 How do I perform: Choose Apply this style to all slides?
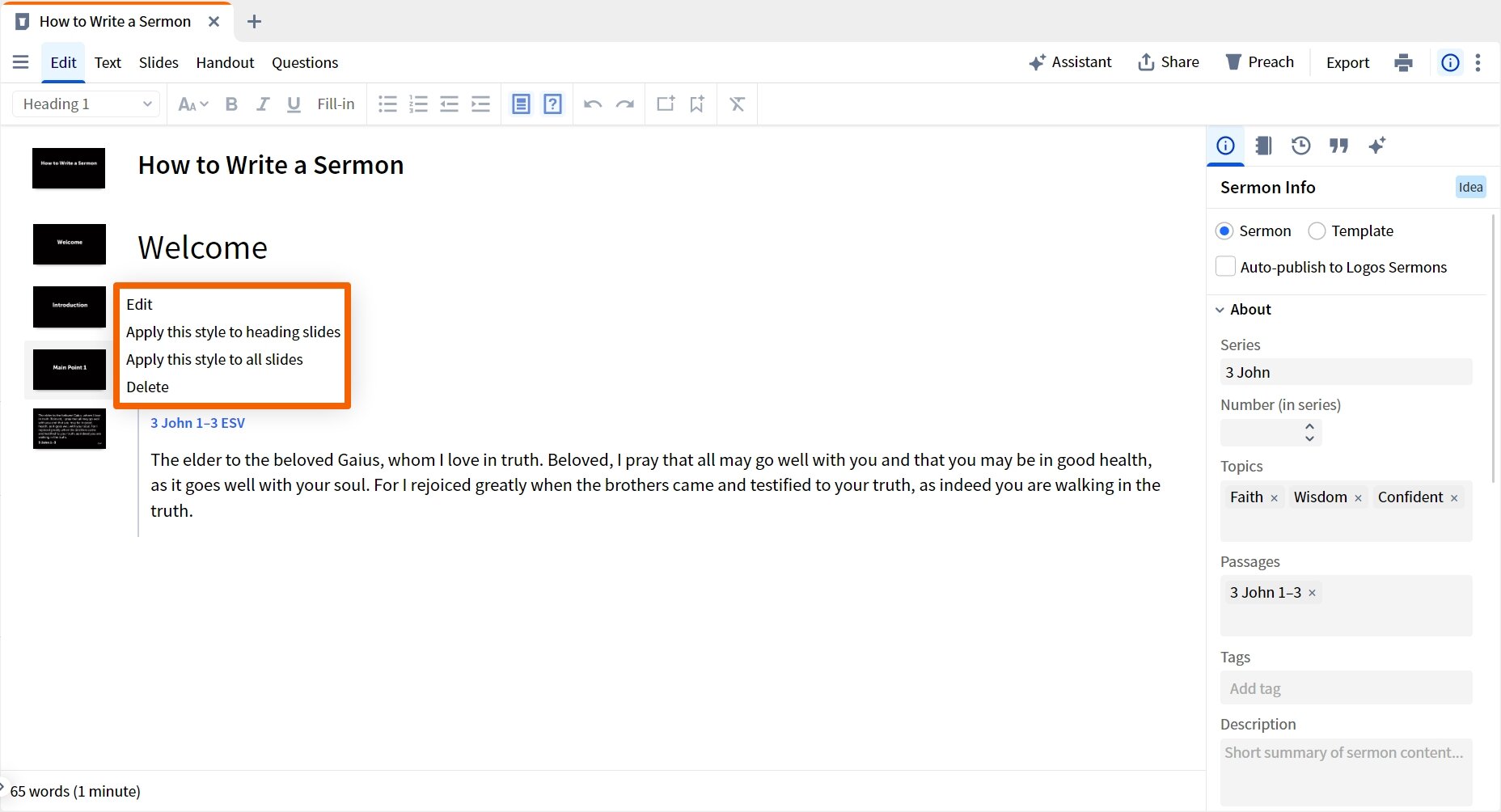pyautogui.click(x=214, y=359)
